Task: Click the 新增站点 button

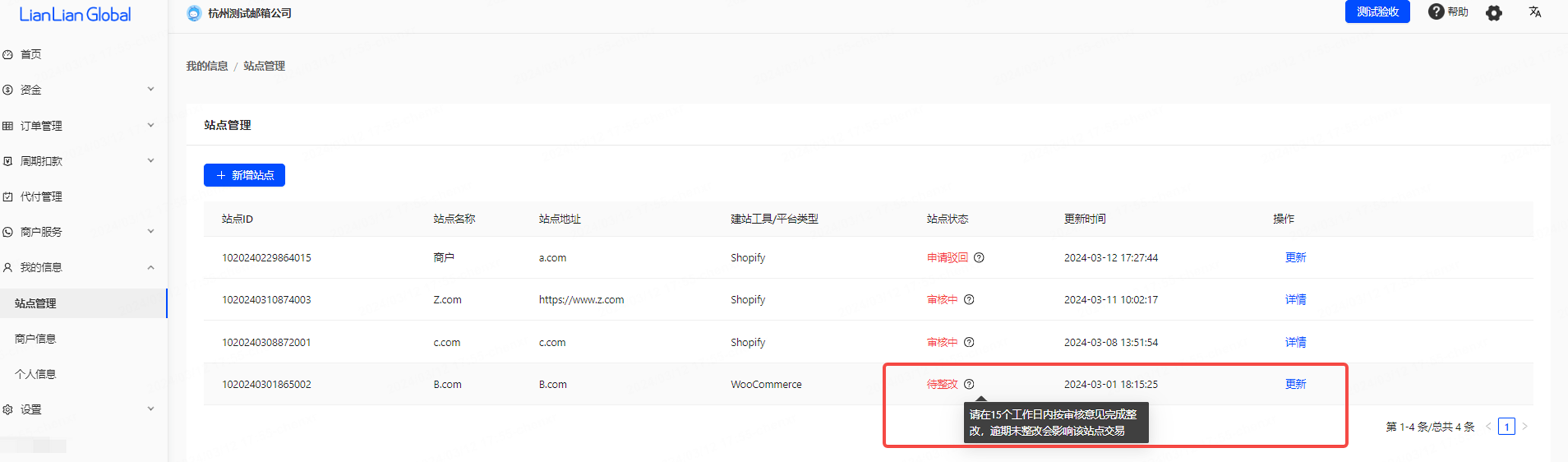Action: tap(244, 176)
